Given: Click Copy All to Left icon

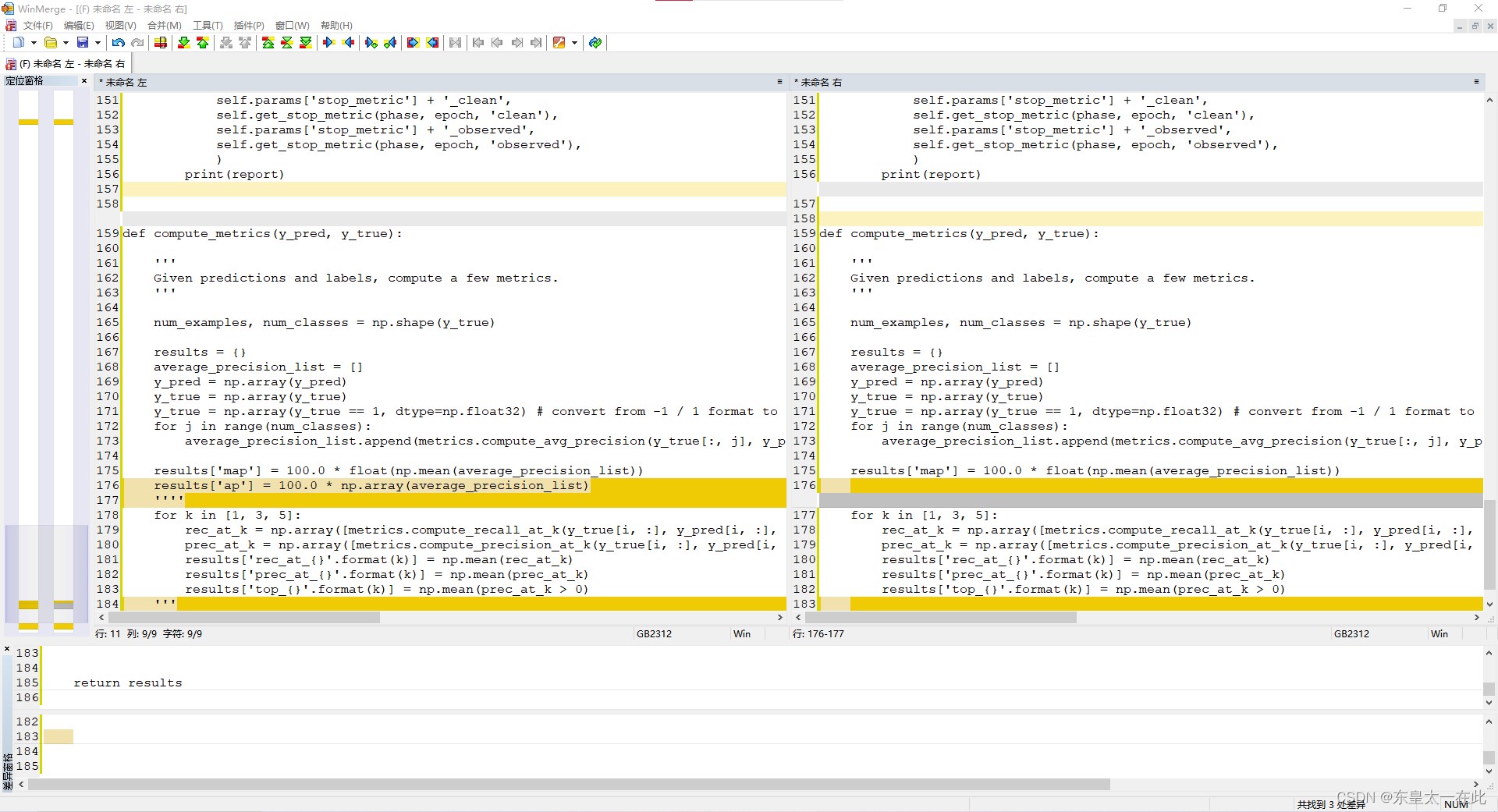Looking at the screenshot, I should click(x=432, y=43).
